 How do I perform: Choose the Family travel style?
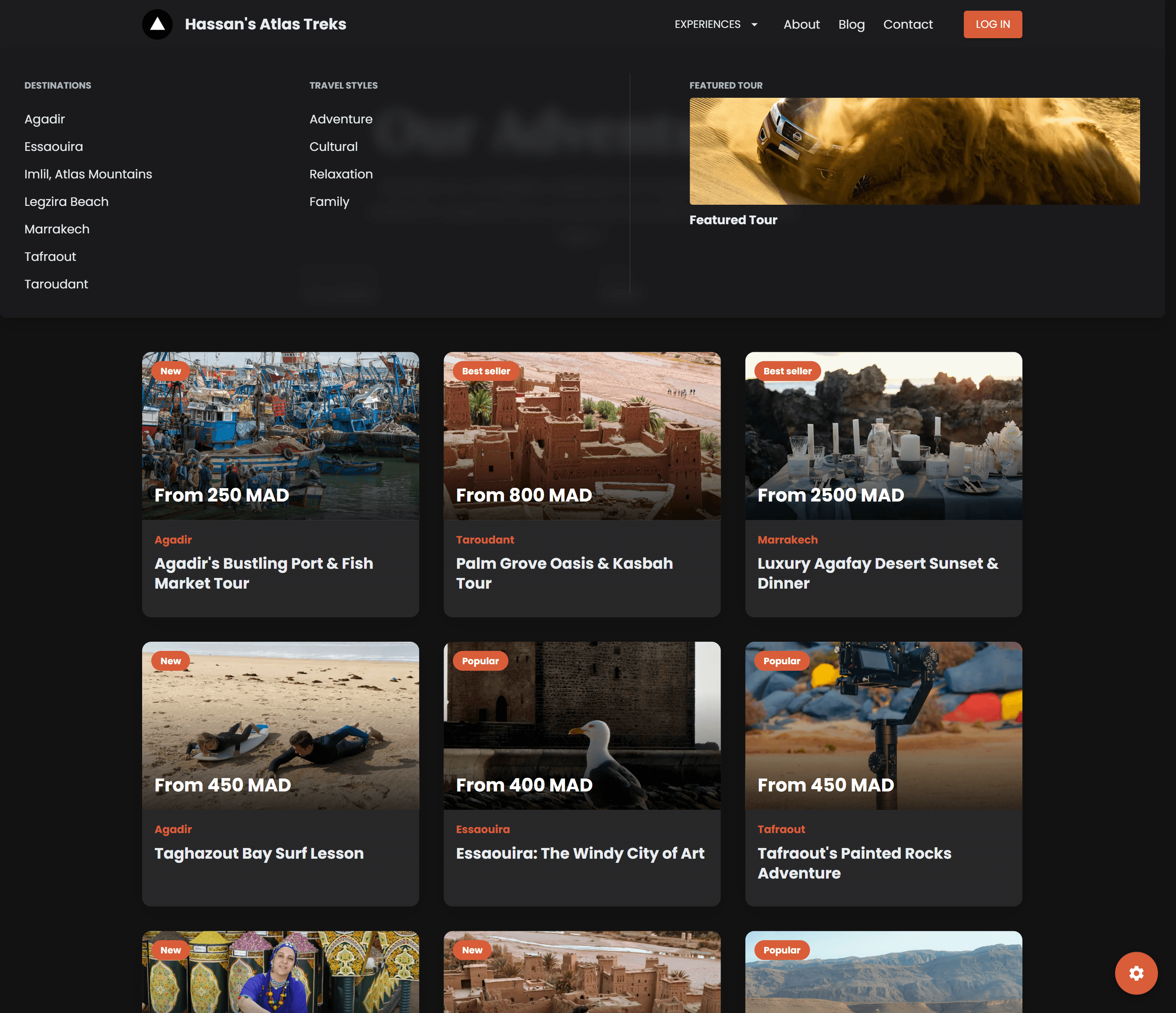point(330,201)
